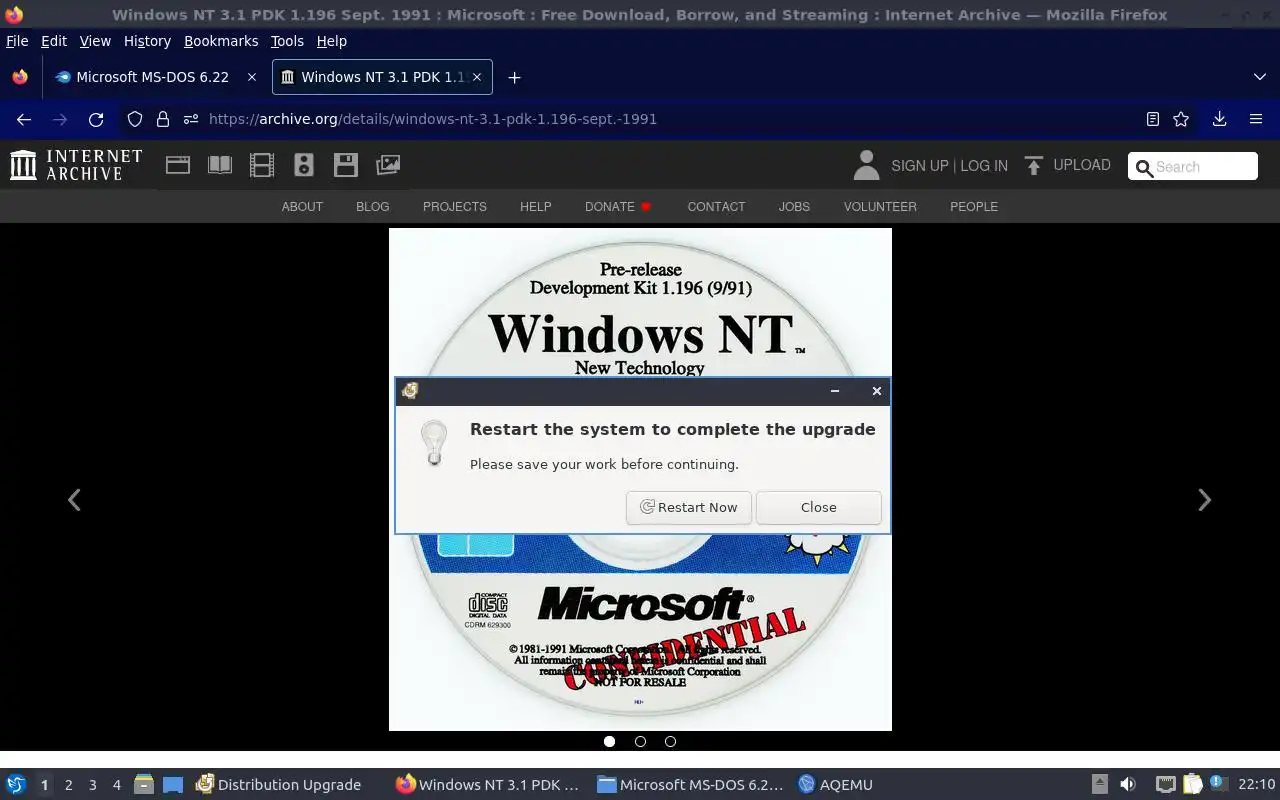Click the LOG IN link

click(984, 166)
